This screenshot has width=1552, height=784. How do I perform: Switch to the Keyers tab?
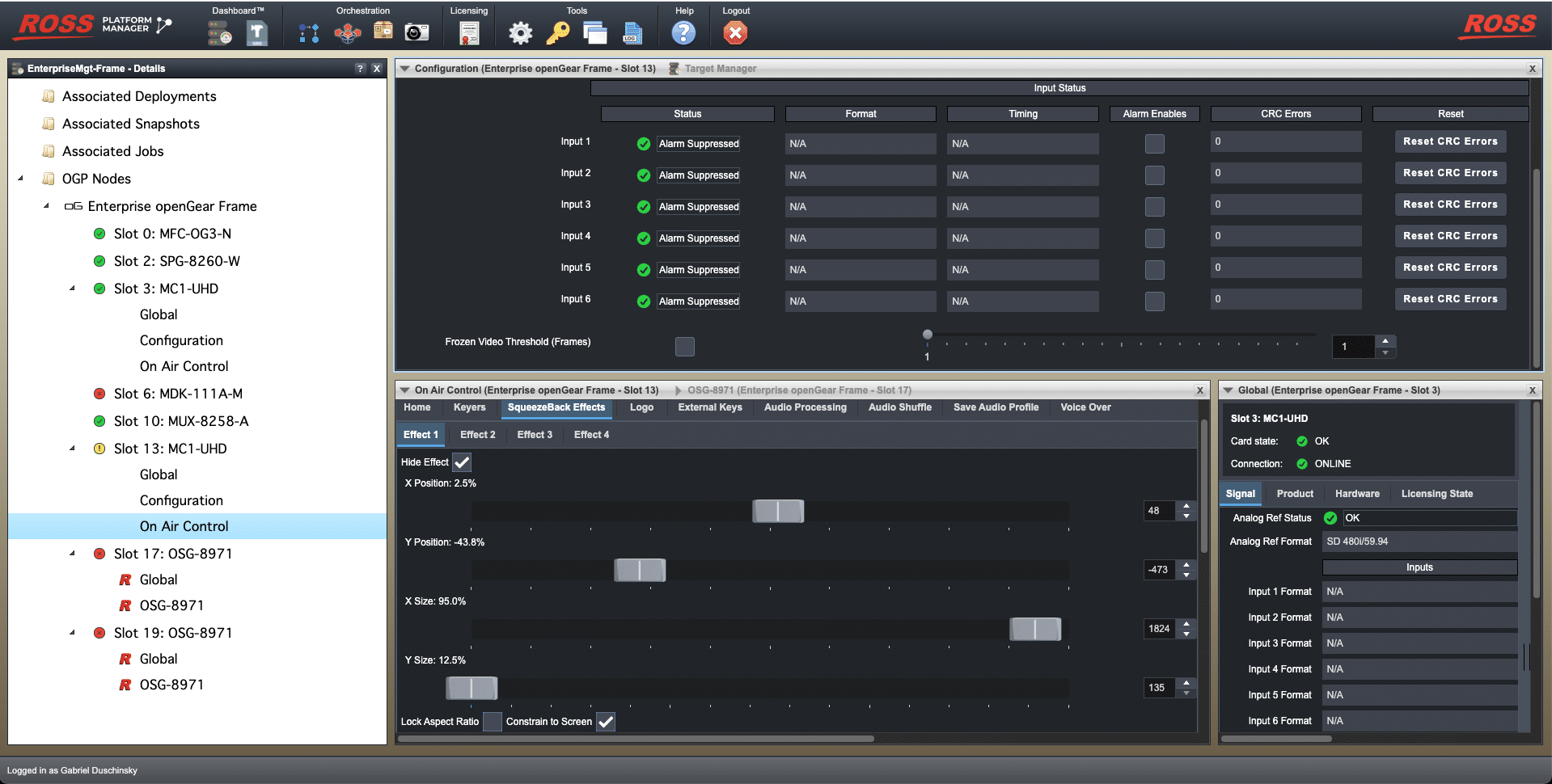coord(470,407)
